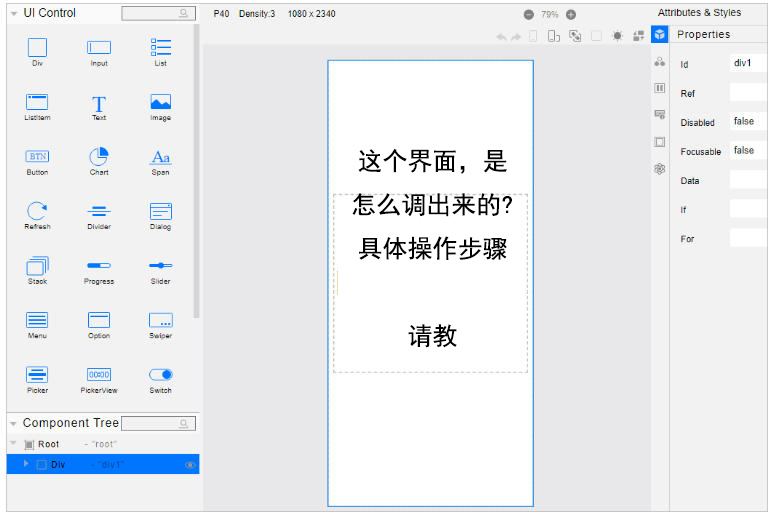The height and width of the screenshot is (515, 776).
Task: Collapse the Root tree node
Action: click(x=13, y=443)
